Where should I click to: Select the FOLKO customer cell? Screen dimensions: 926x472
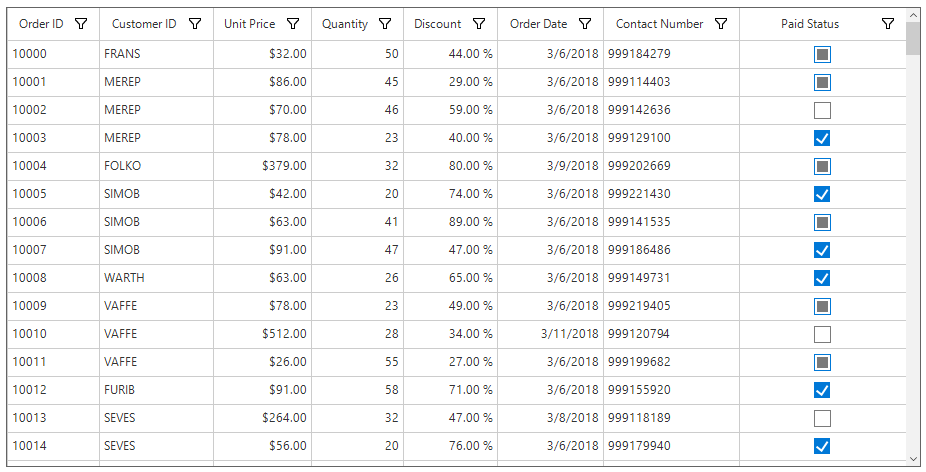tap(156, 166)
